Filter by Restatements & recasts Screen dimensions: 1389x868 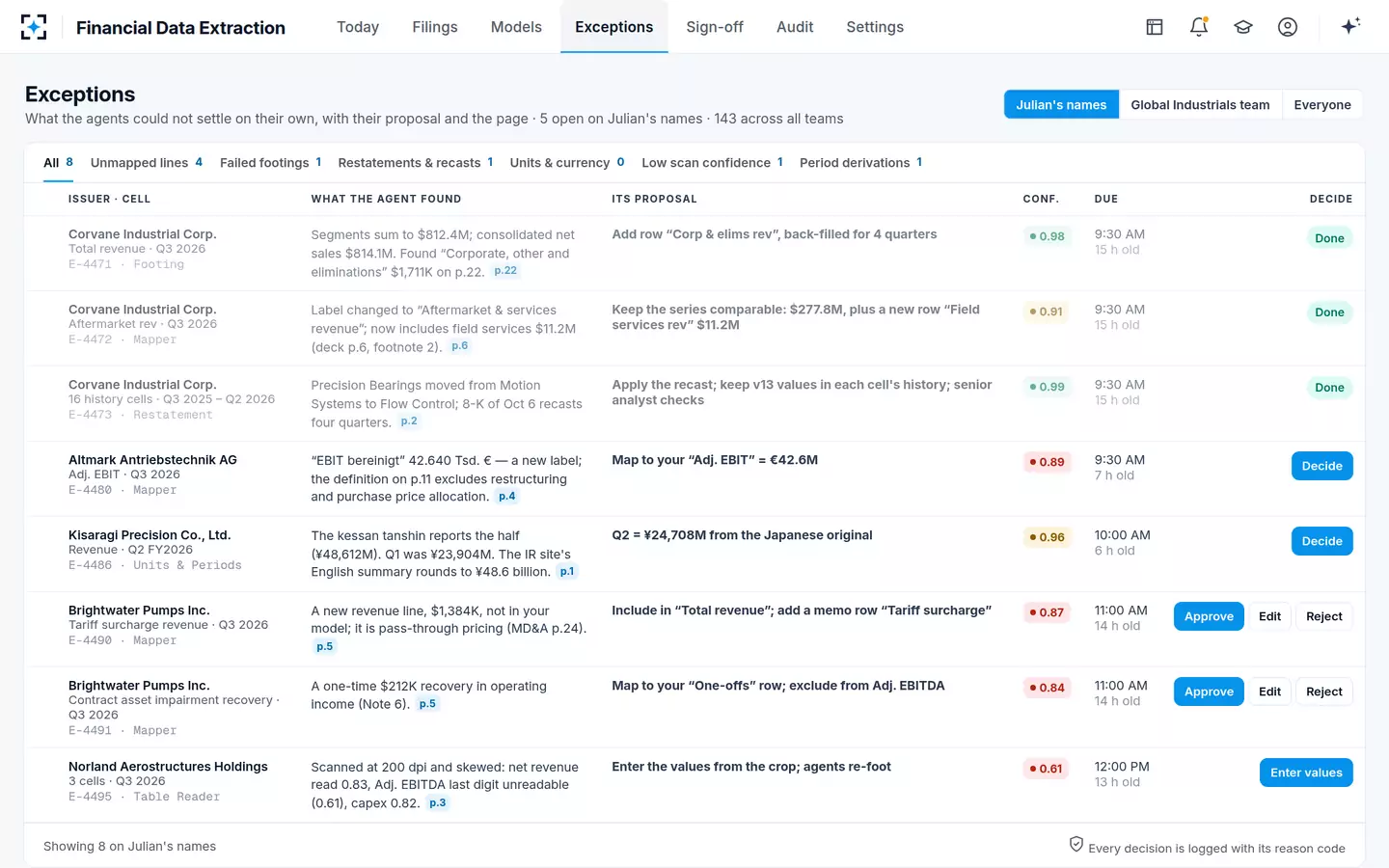tap(416, 163)
